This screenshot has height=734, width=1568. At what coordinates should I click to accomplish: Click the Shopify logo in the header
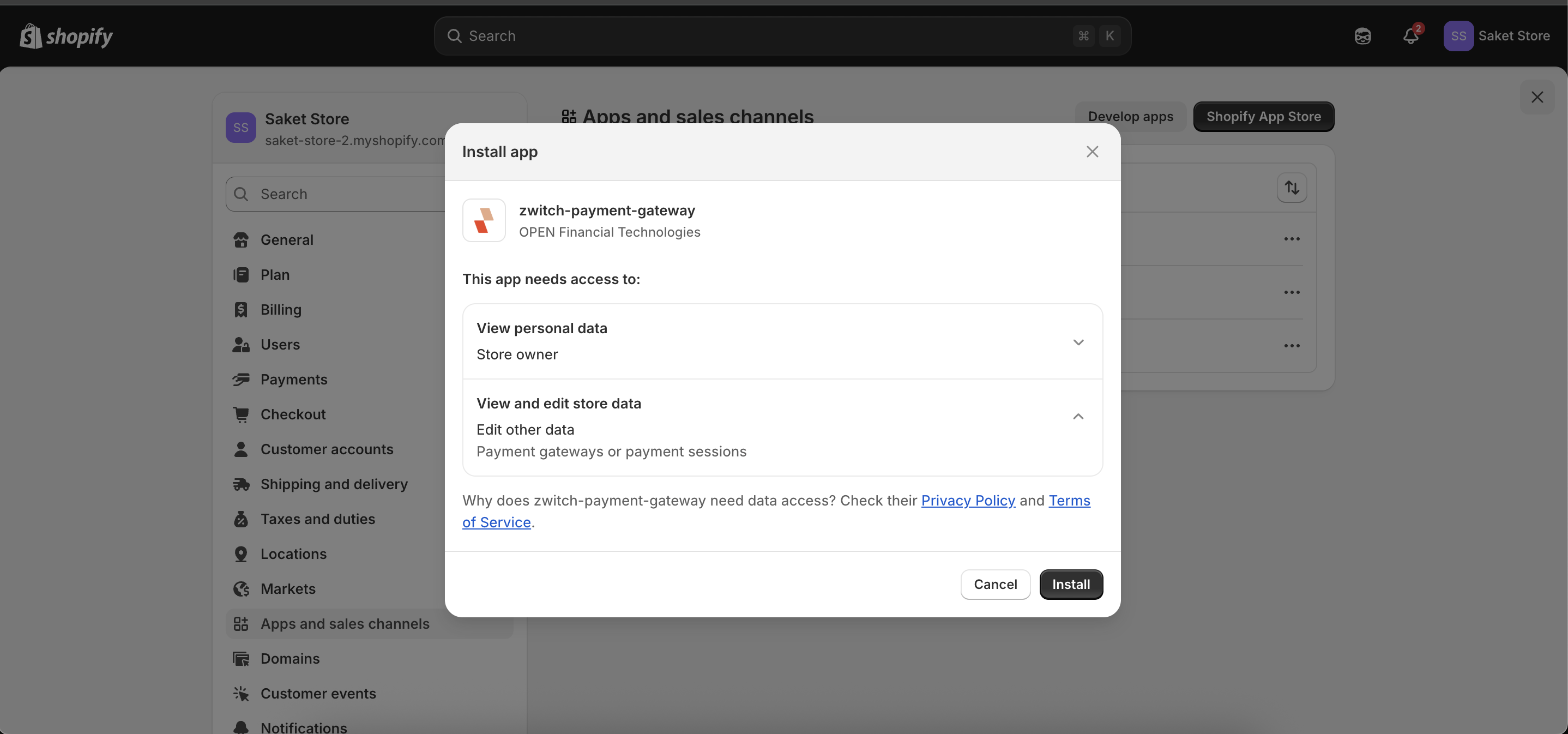click(66, 36)
